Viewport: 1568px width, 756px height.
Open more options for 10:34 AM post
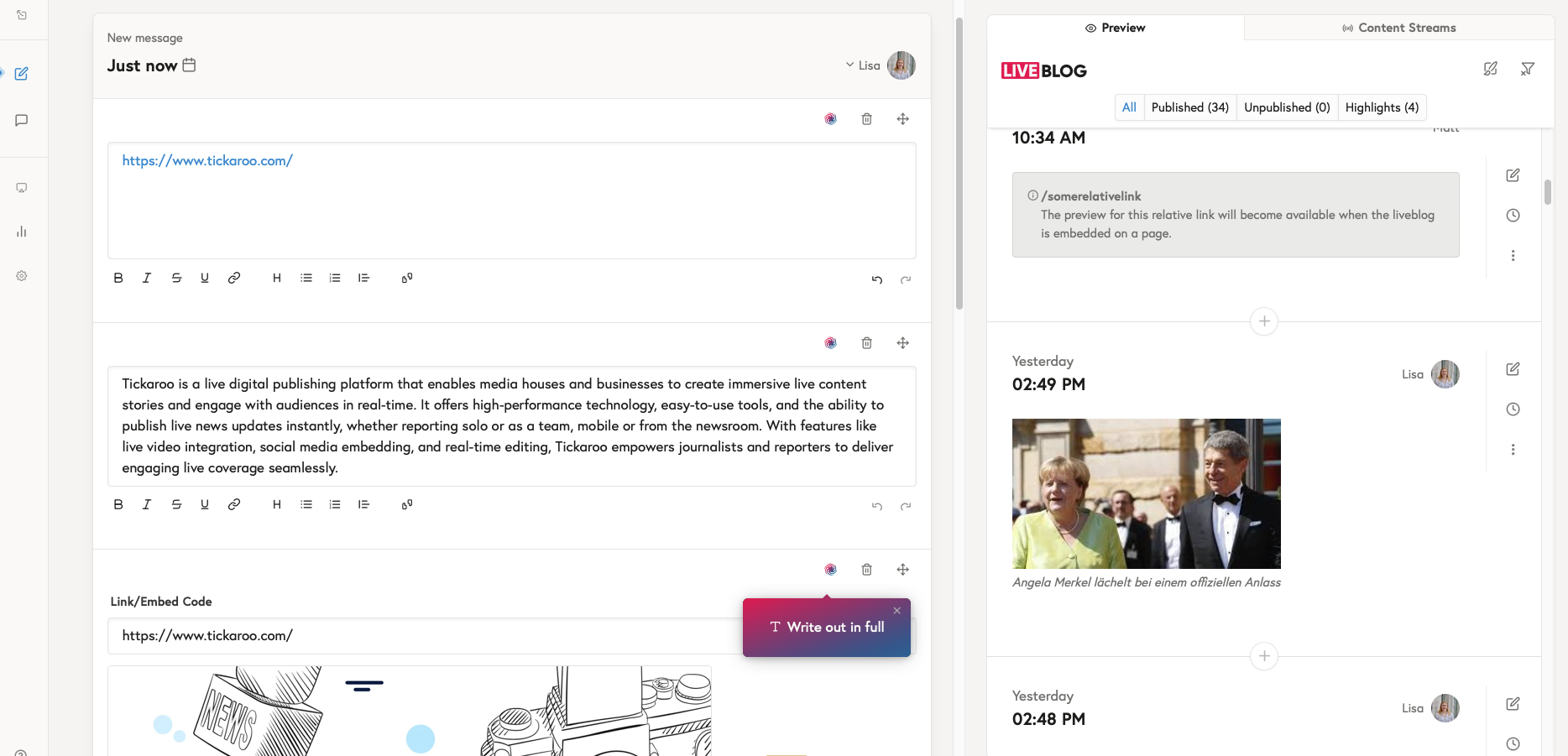[x=1513, y=256]
